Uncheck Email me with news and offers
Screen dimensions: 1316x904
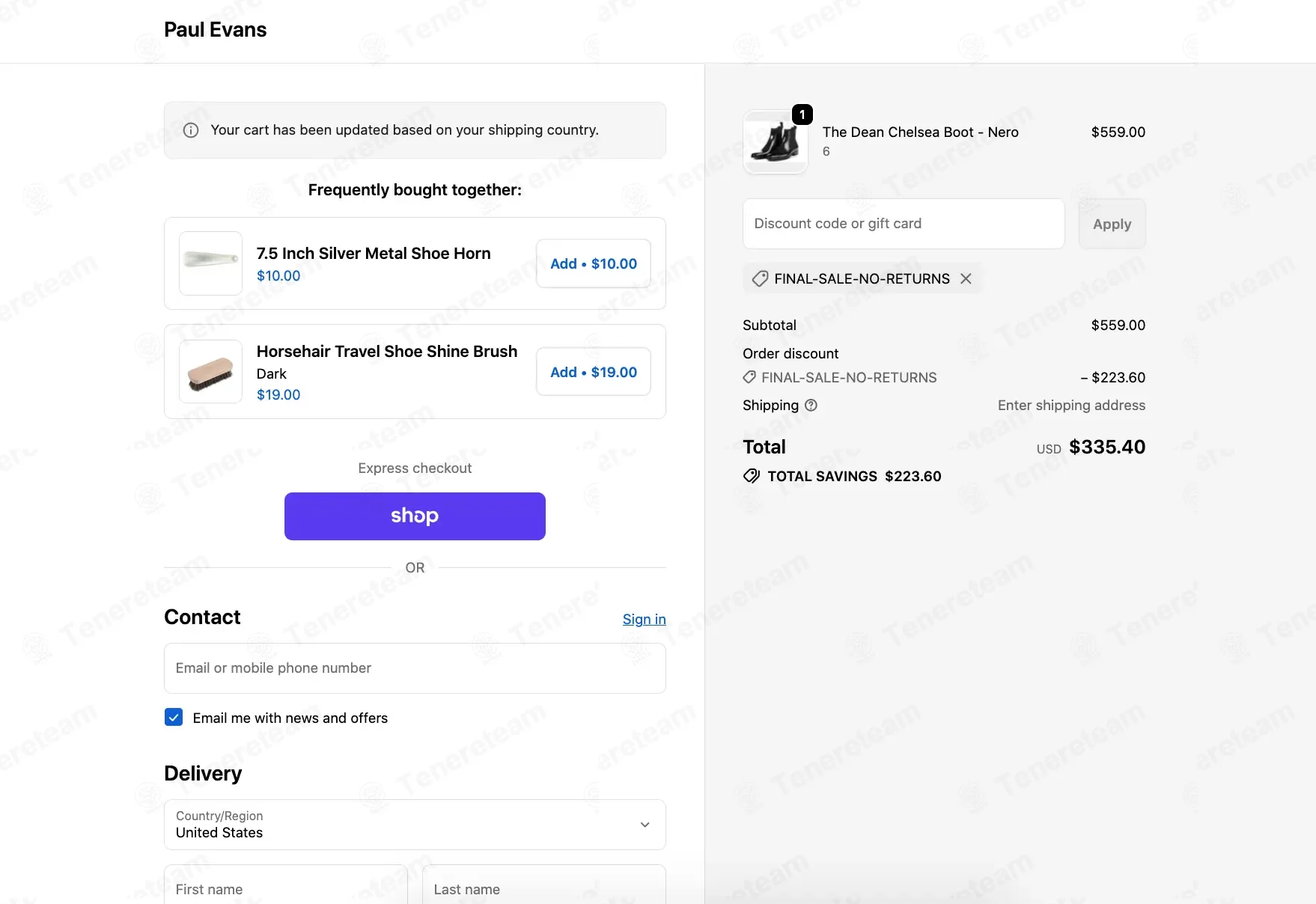174,718
